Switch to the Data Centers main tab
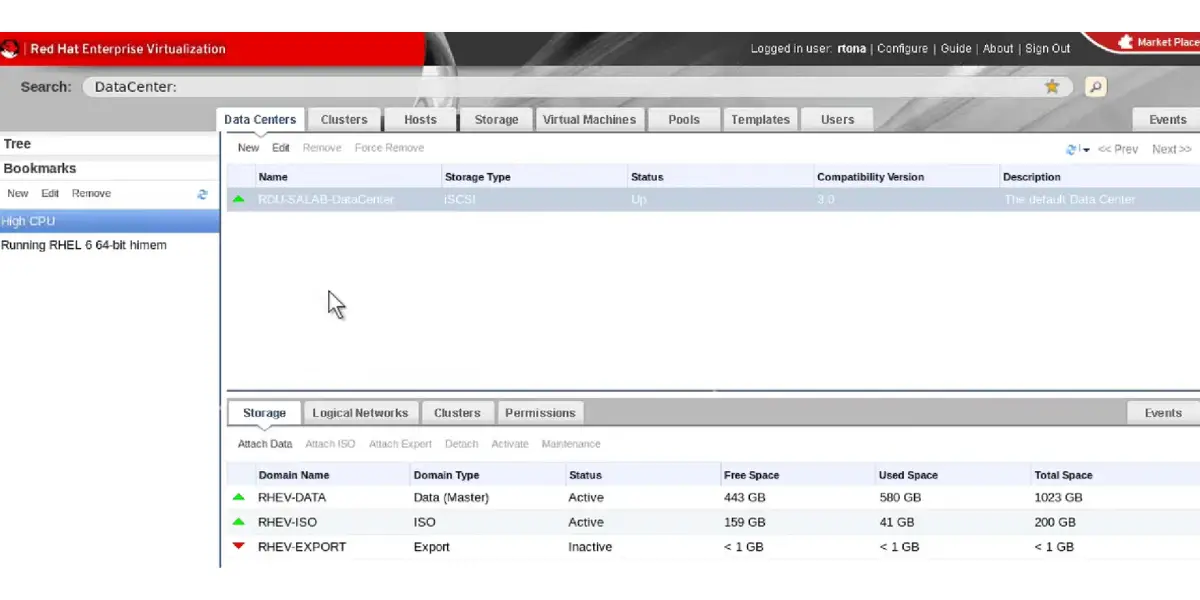 (260, 120)
